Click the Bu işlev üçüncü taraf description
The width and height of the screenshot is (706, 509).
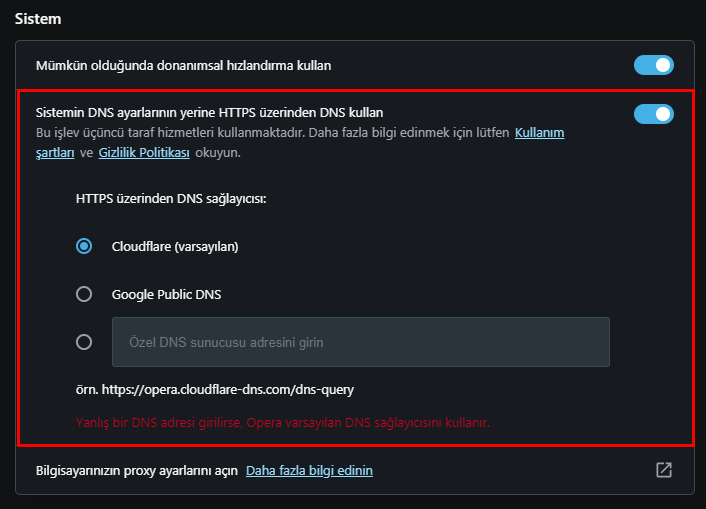tap(270, 133)
